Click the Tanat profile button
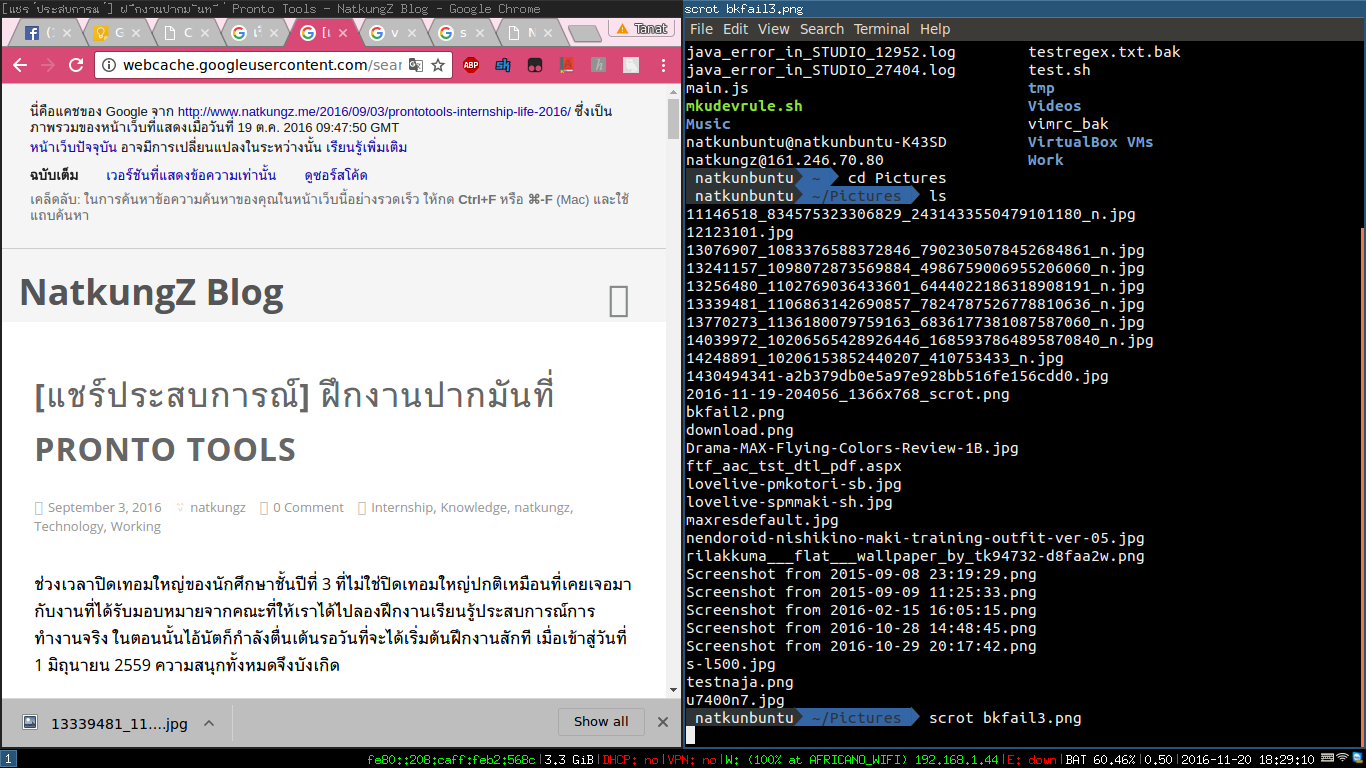 click(x=641, y=29)
